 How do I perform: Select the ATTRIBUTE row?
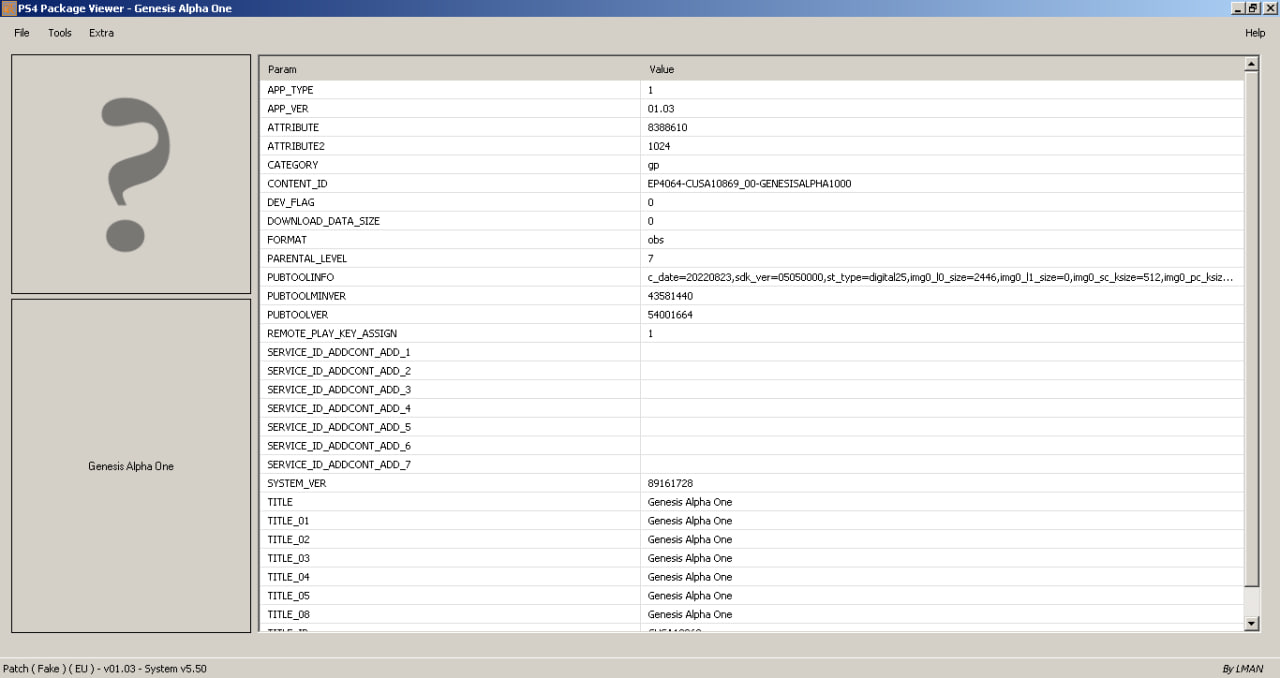point(752,127)
